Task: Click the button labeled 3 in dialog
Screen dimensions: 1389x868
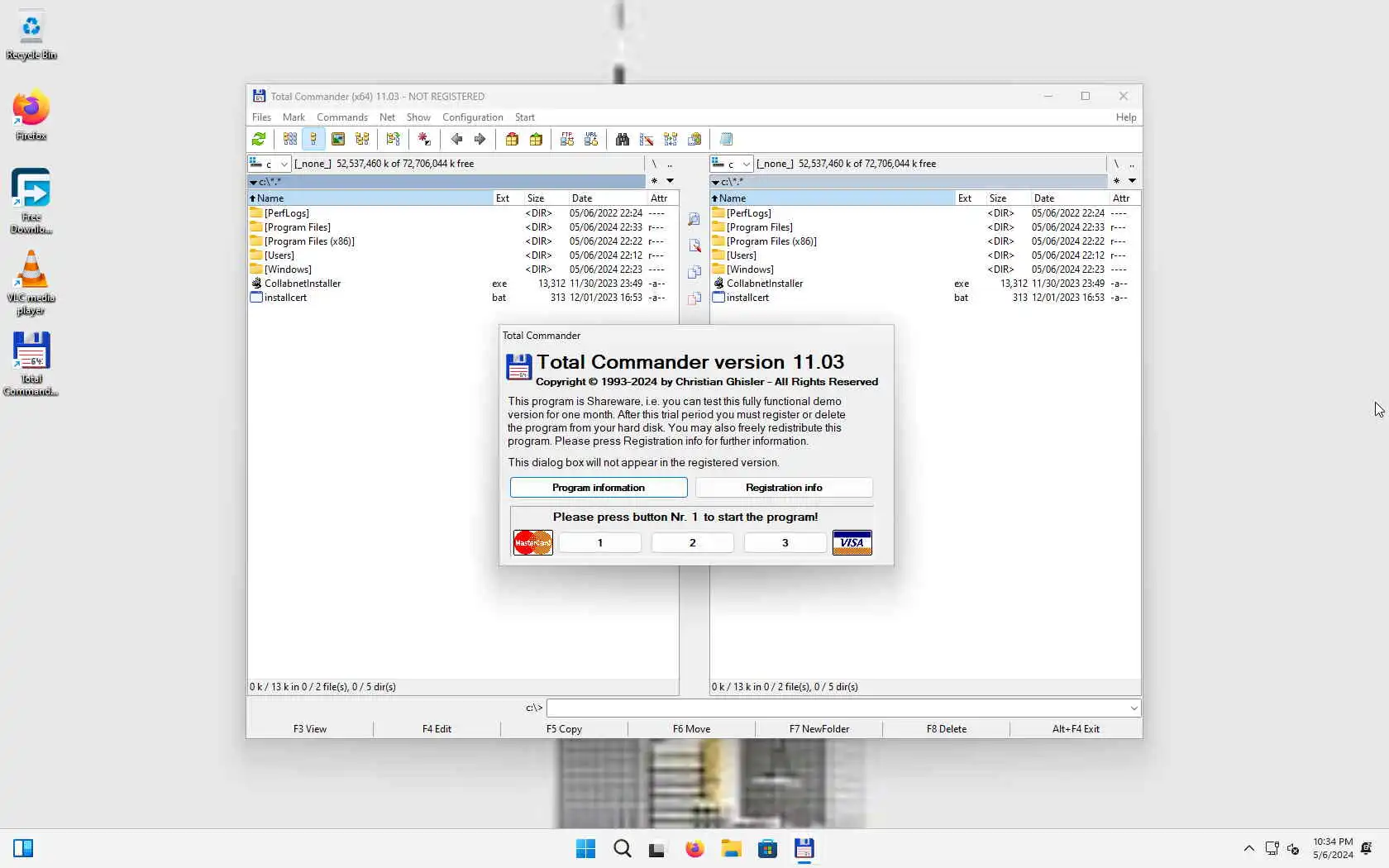Action: [785, 543]
